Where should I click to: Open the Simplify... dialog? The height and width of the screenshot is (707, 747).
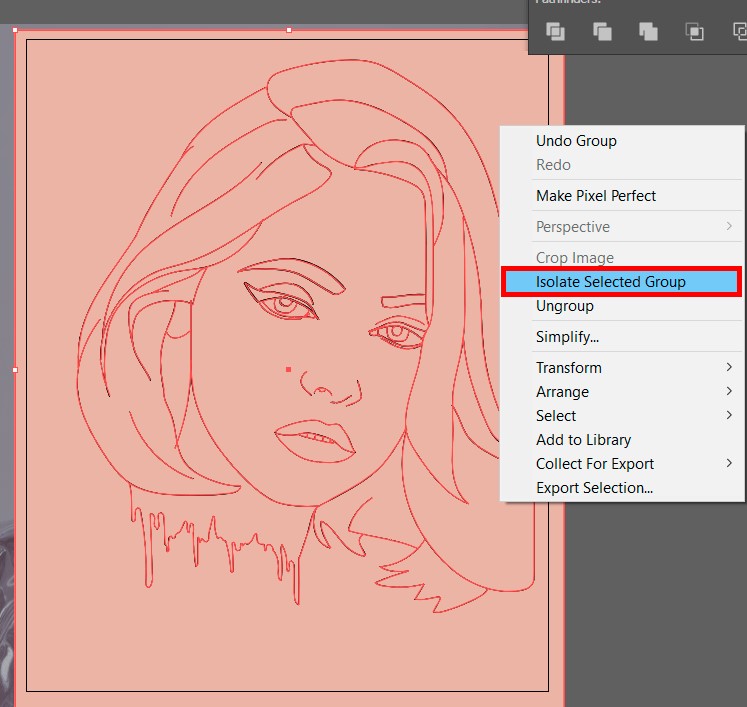pyautogui.click(x=567, y=337)
